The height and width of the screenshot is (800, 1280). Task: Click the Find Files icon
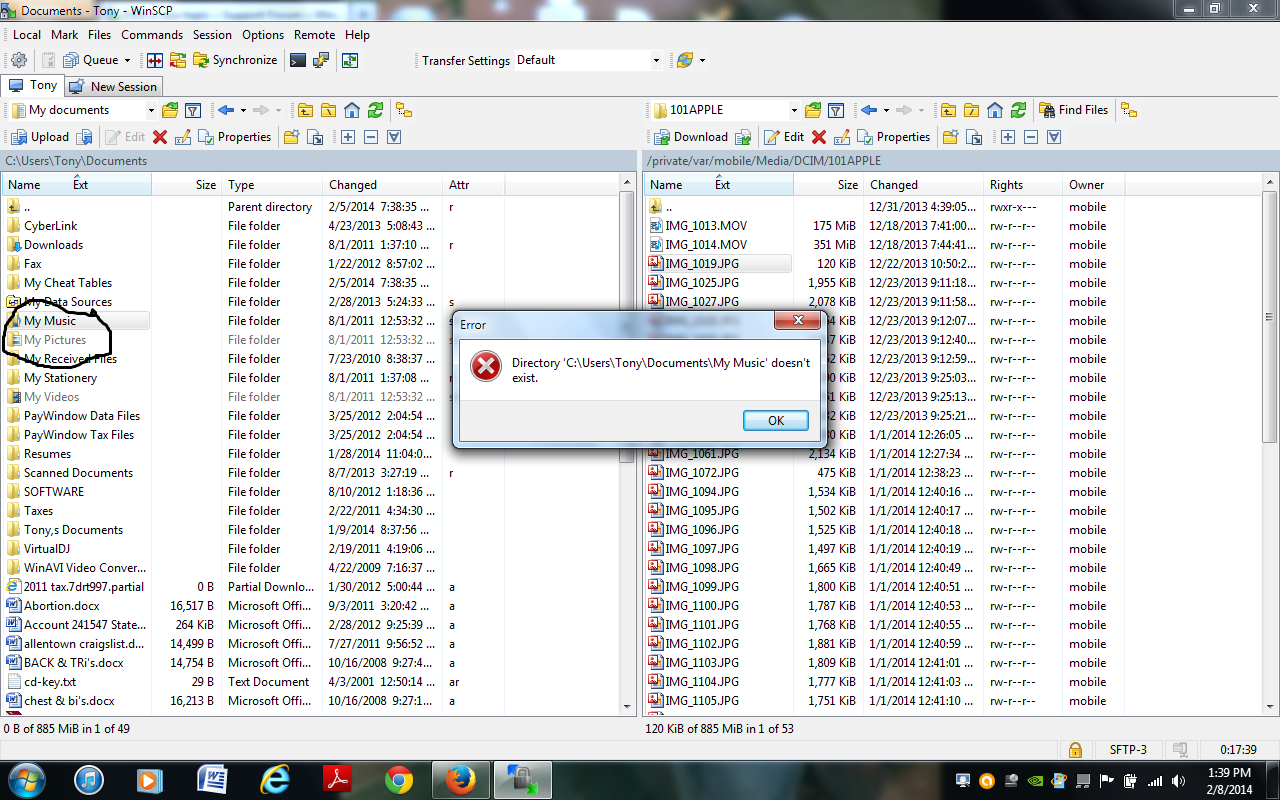tap(1072, 110)
